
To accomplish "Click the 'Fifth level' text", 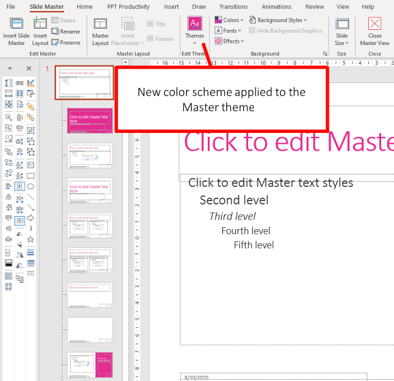I will click(254, 245).
